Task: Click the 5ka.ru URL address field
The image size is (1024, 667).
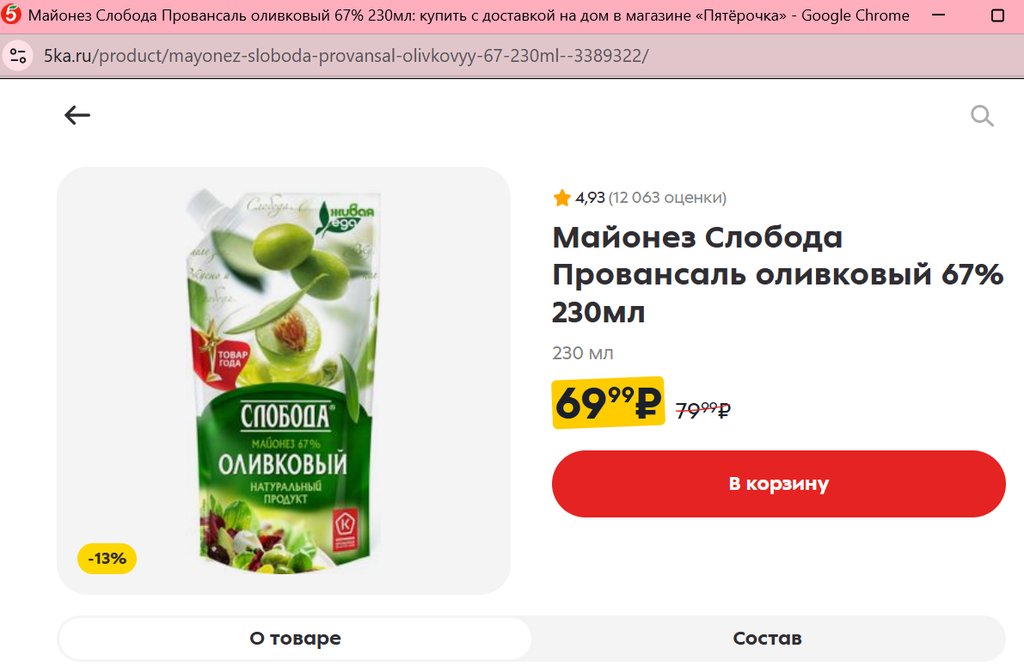Action: (x=346, y=56)
